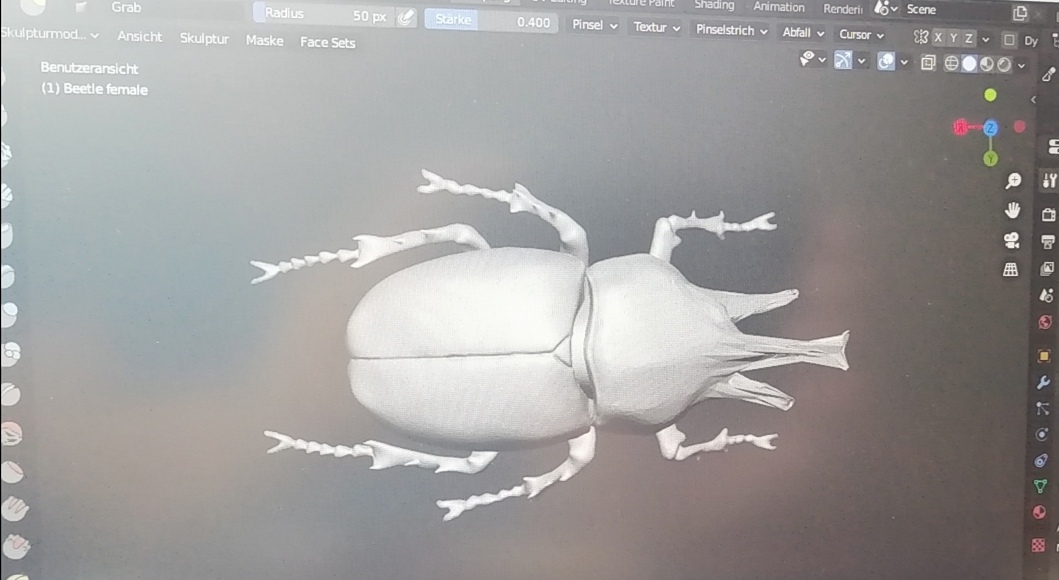The height and width of the screenshot is (580, 1059).
Task: Open the Skulpturmodus mode dropdown
Action: click(50, 35)
